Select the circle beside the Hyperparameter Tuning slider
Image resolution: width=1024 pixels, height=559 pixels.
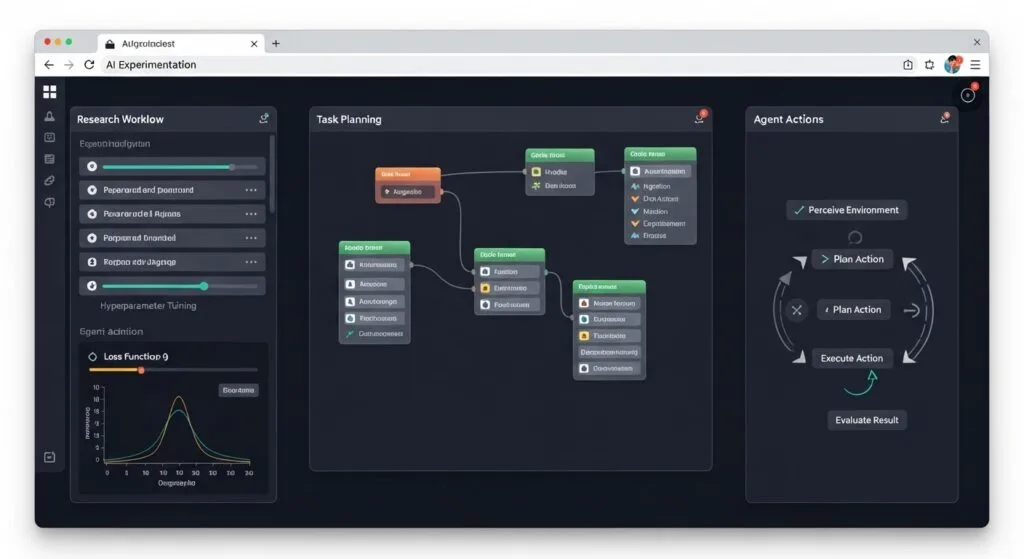pyautogui.click(x=92, y=286)
